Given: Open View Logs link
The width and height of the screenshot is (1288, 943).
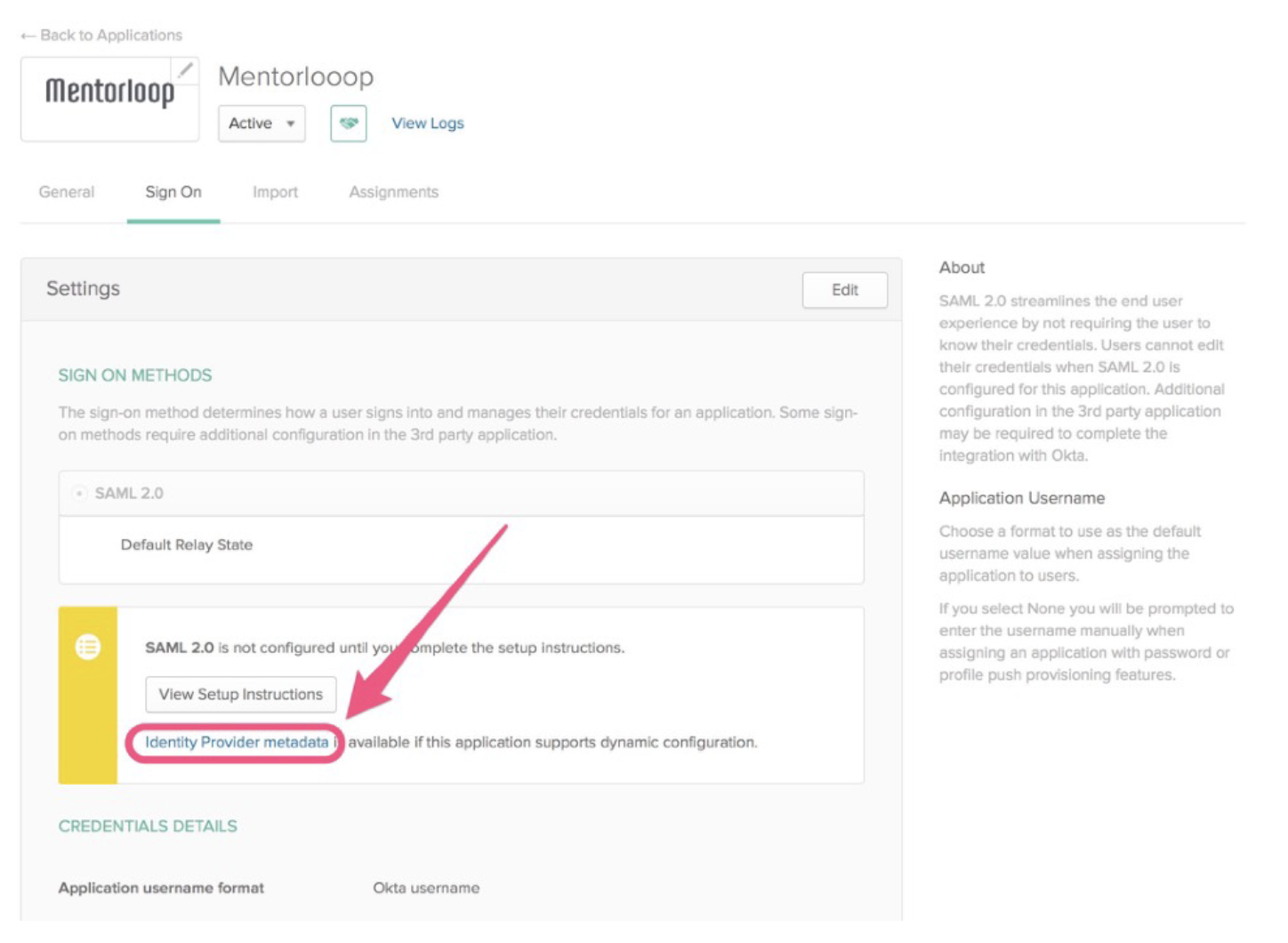Looking at the screenshot, I should pos(428,123).
